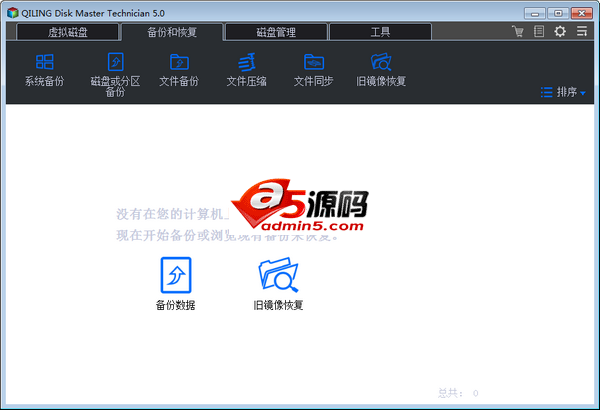Minimize the Disk Master window
This screenshot has height=410, width=600.
click(535, 13)
